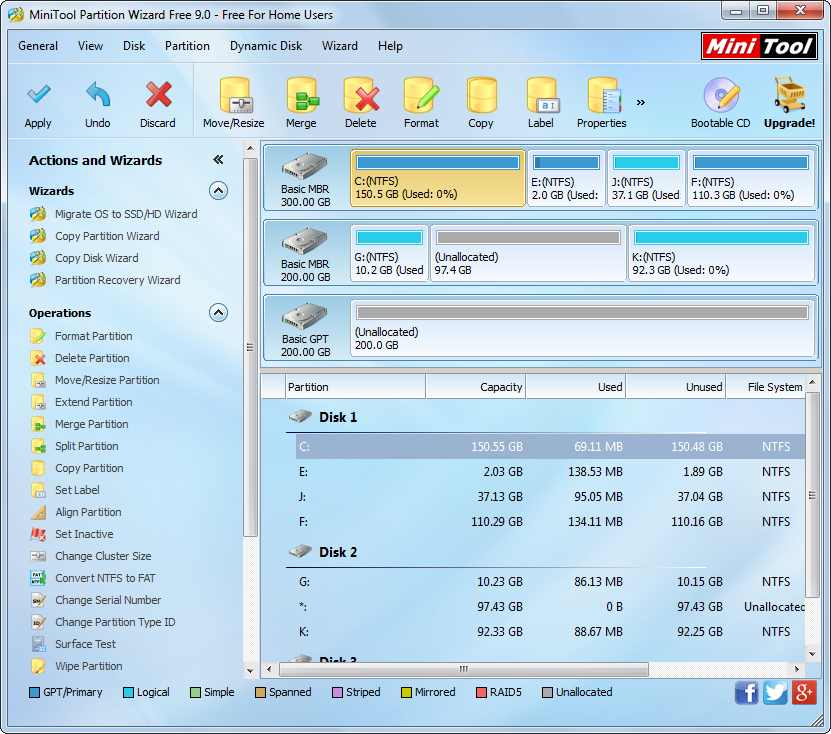
Task: Click the Format toolbar icon
Action: click(x=421, y=96)
